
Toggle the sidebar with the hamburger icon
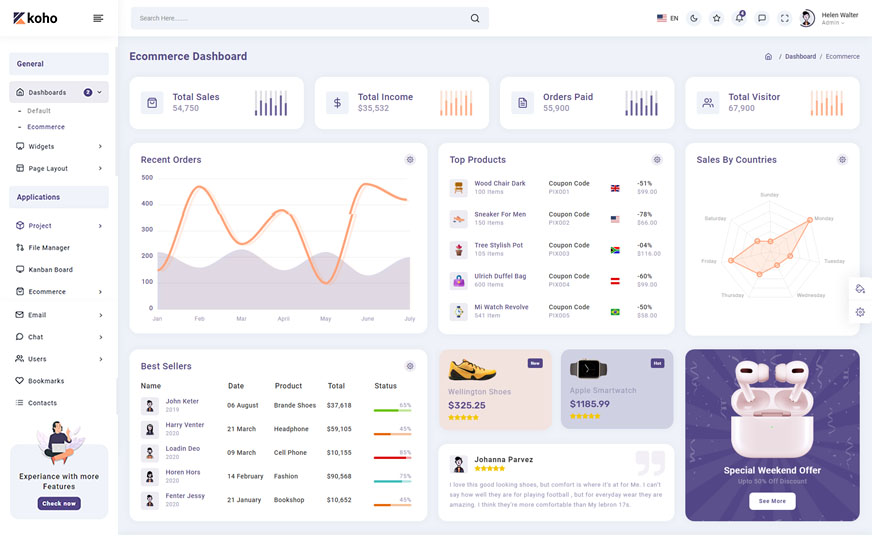click(98, 18)
